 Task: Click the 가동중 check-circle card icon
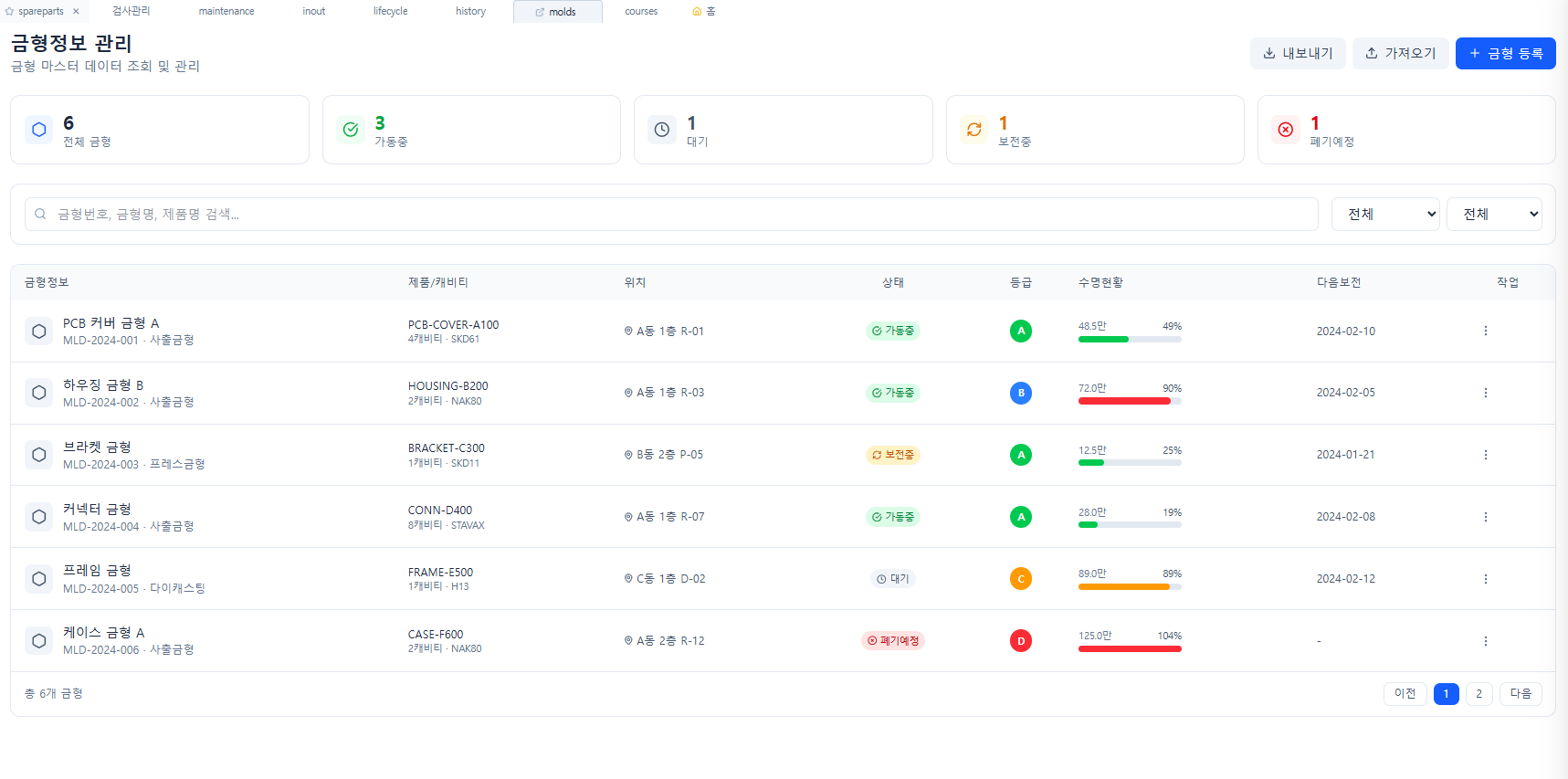[351, 130]
